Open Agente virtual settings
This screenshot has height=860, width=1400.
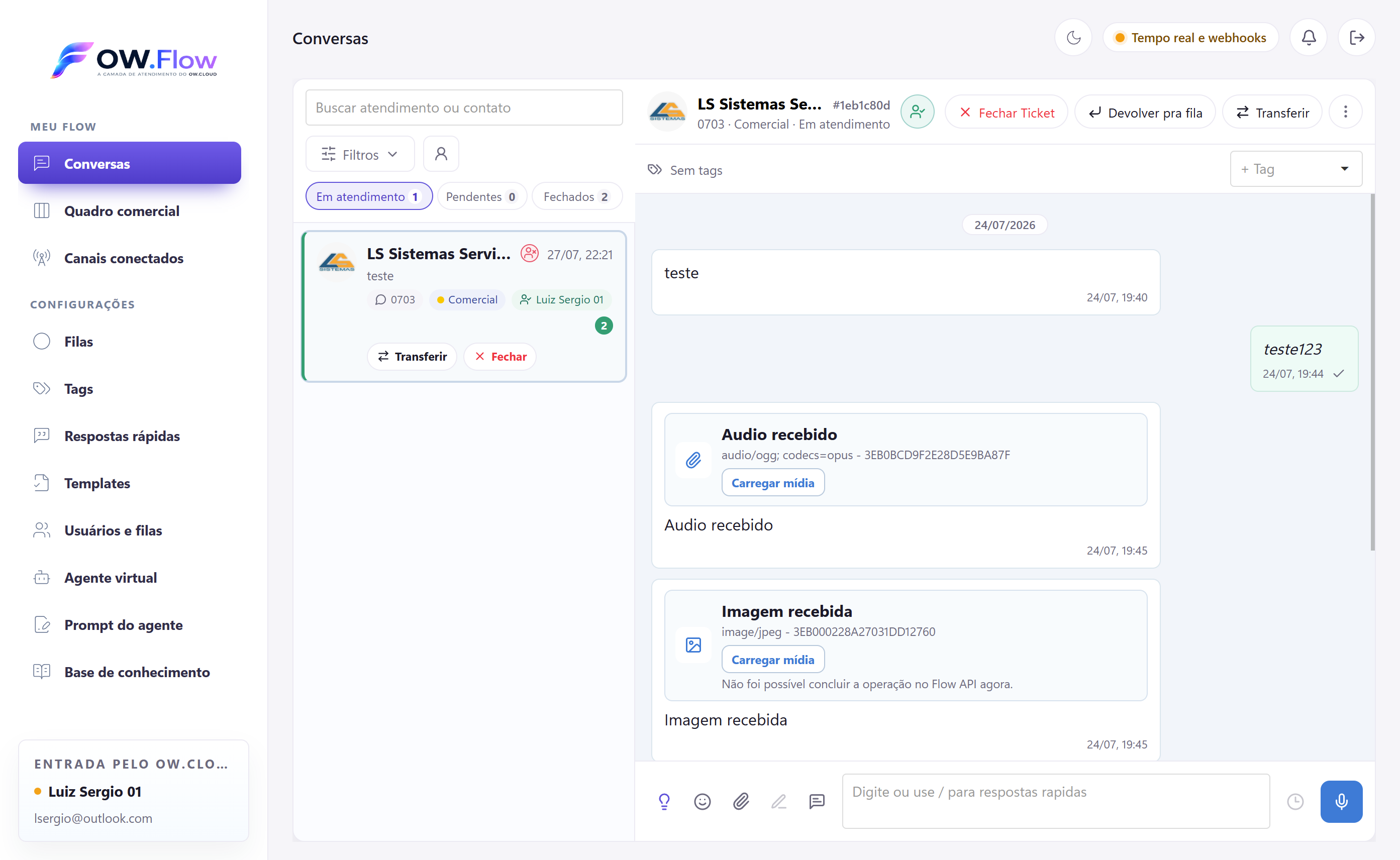(130, 577)
